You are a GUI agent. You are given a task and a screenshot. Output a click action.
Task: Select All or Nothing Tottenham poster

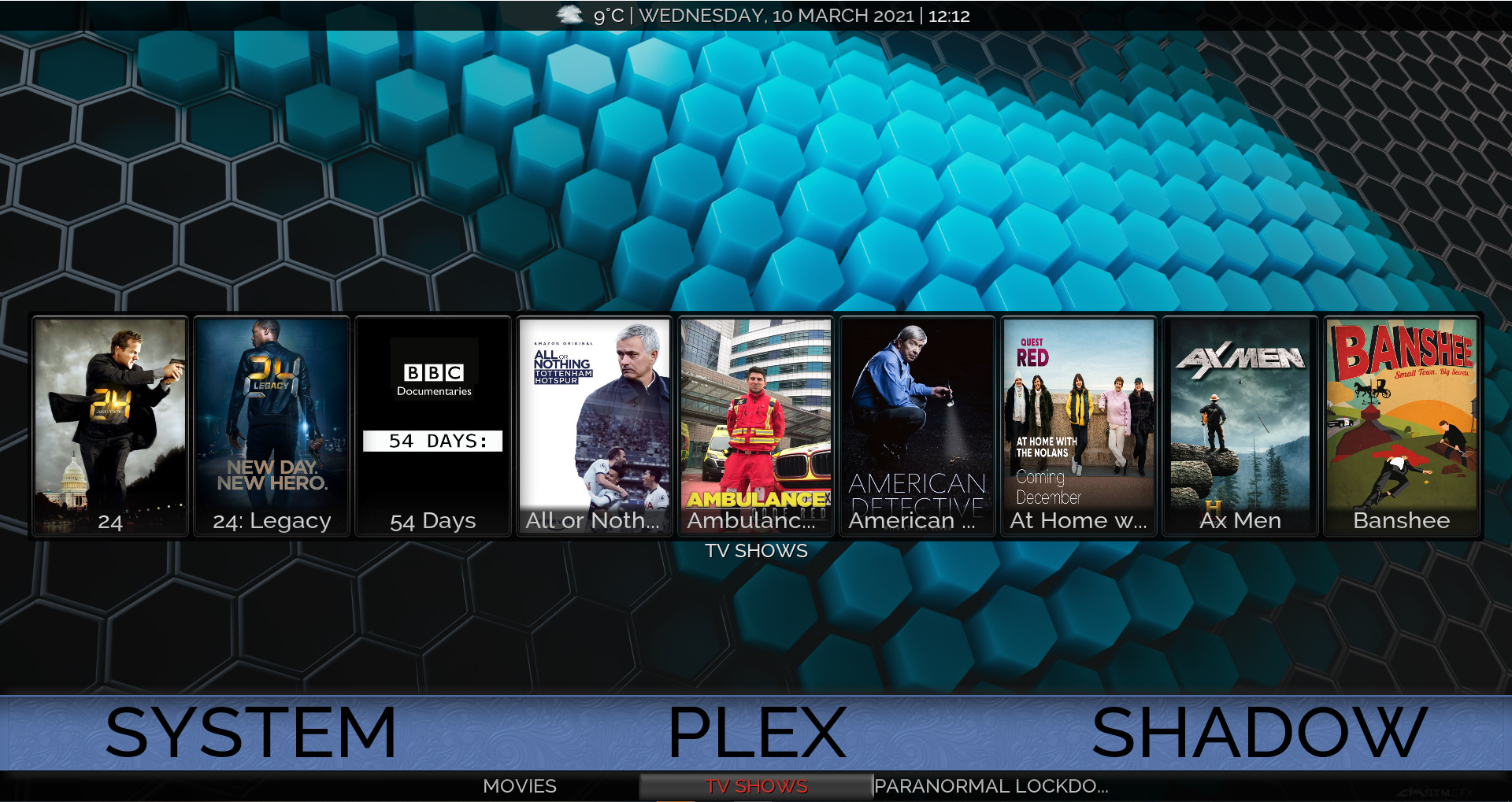pos(595,426)
